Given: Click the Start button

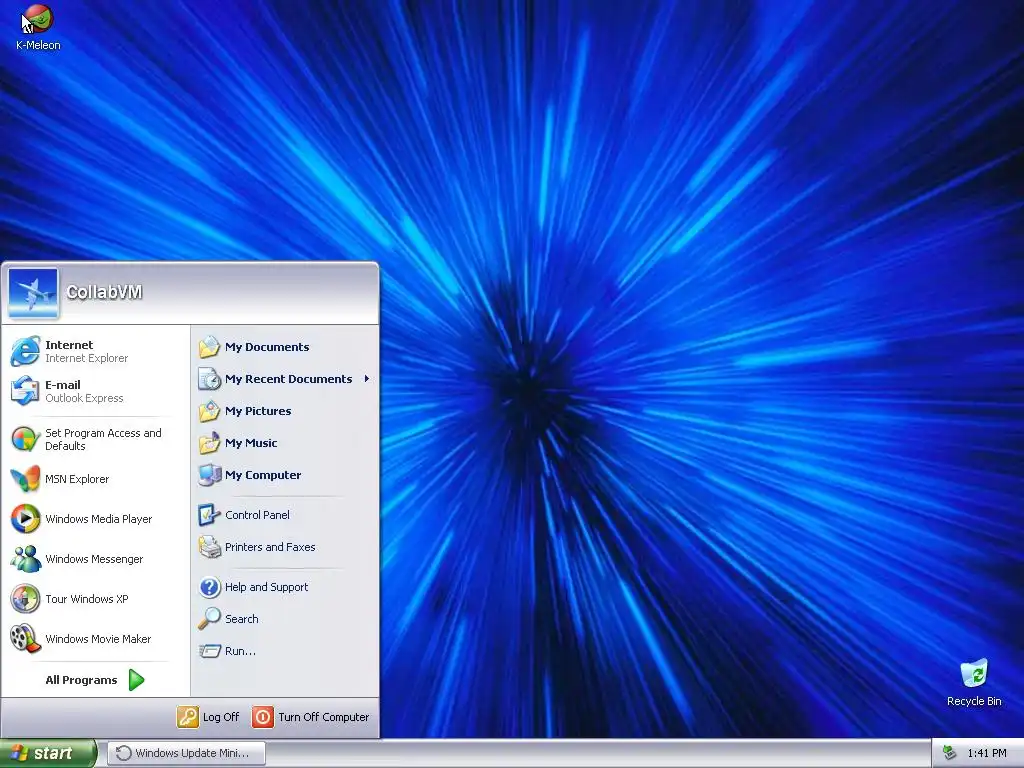Looking at the screenshot, I should (x=48, y=753).
